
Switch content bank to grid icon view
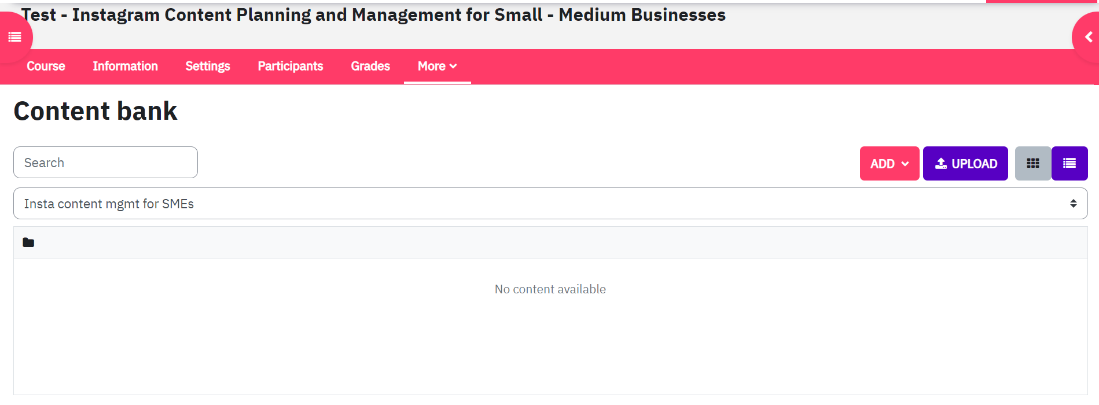click(x=1032, y=163)
